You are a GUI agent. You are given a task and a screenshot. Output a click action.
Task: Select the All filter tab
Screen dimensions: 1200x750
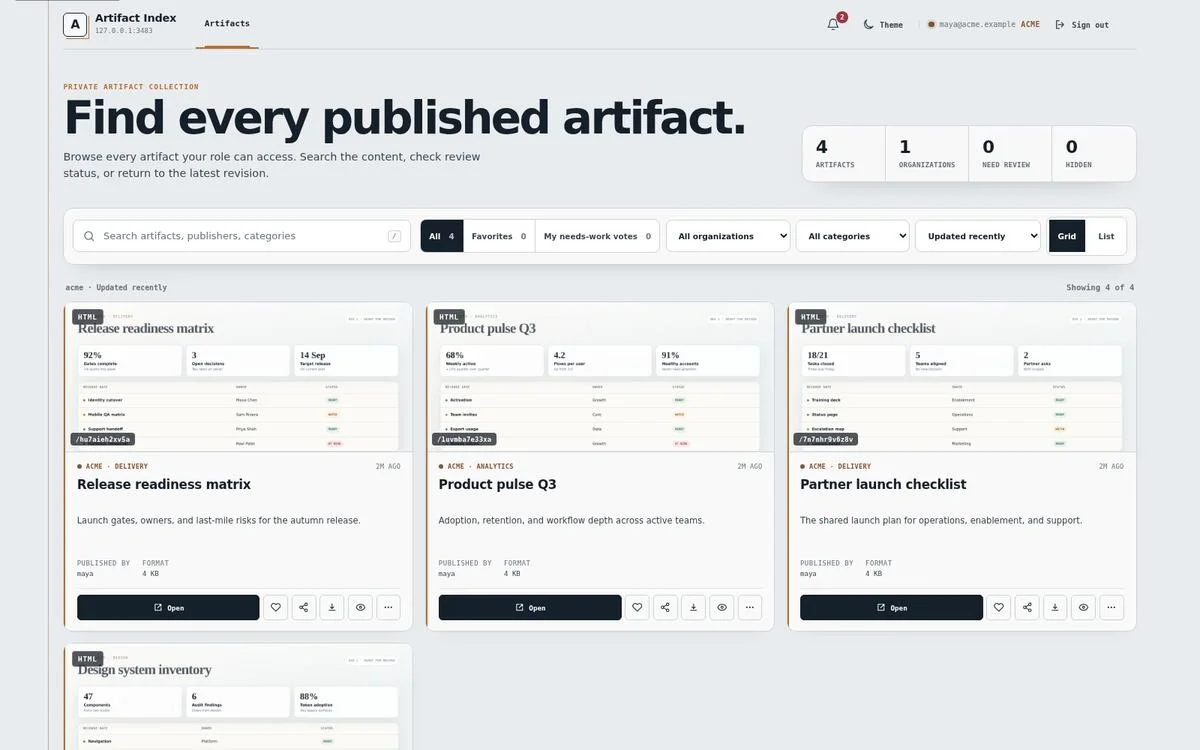[442, 236]
